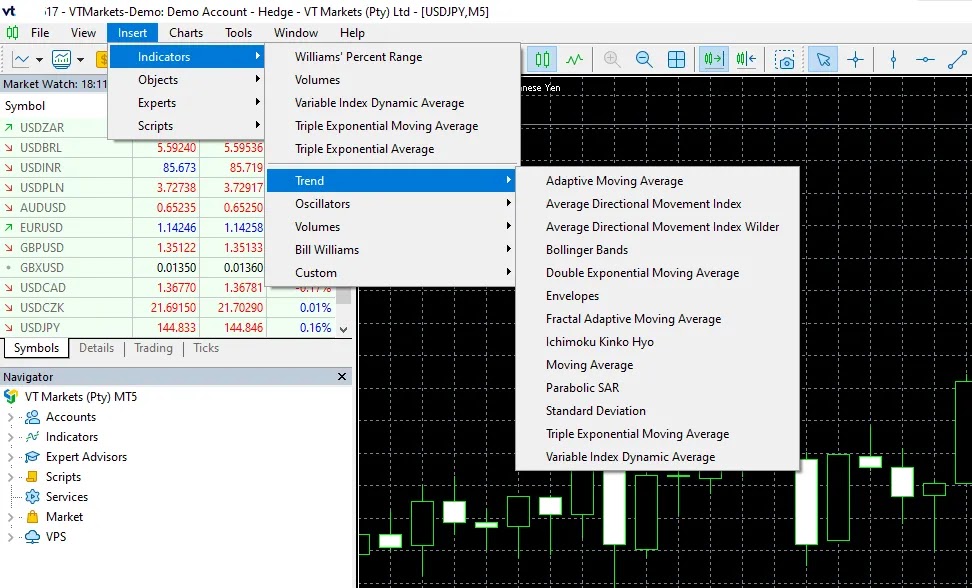Viewport: 972px width, 588px height.
Task: Close the Navigator panel
Action: point(342,377)
